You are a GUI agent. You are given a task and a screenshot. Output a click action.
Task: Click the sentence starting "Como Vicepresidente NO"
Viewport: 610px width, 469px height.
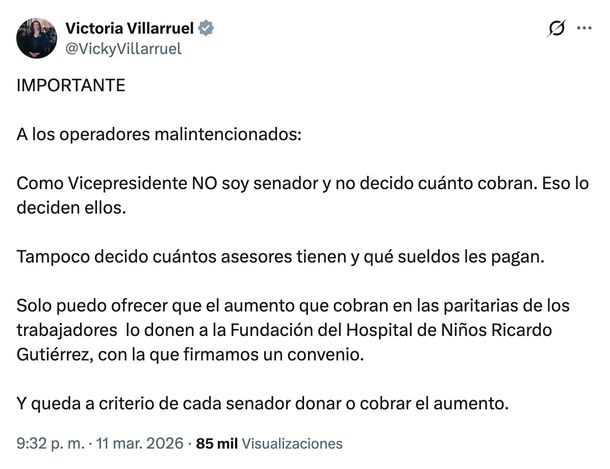(x=300, y=184)
